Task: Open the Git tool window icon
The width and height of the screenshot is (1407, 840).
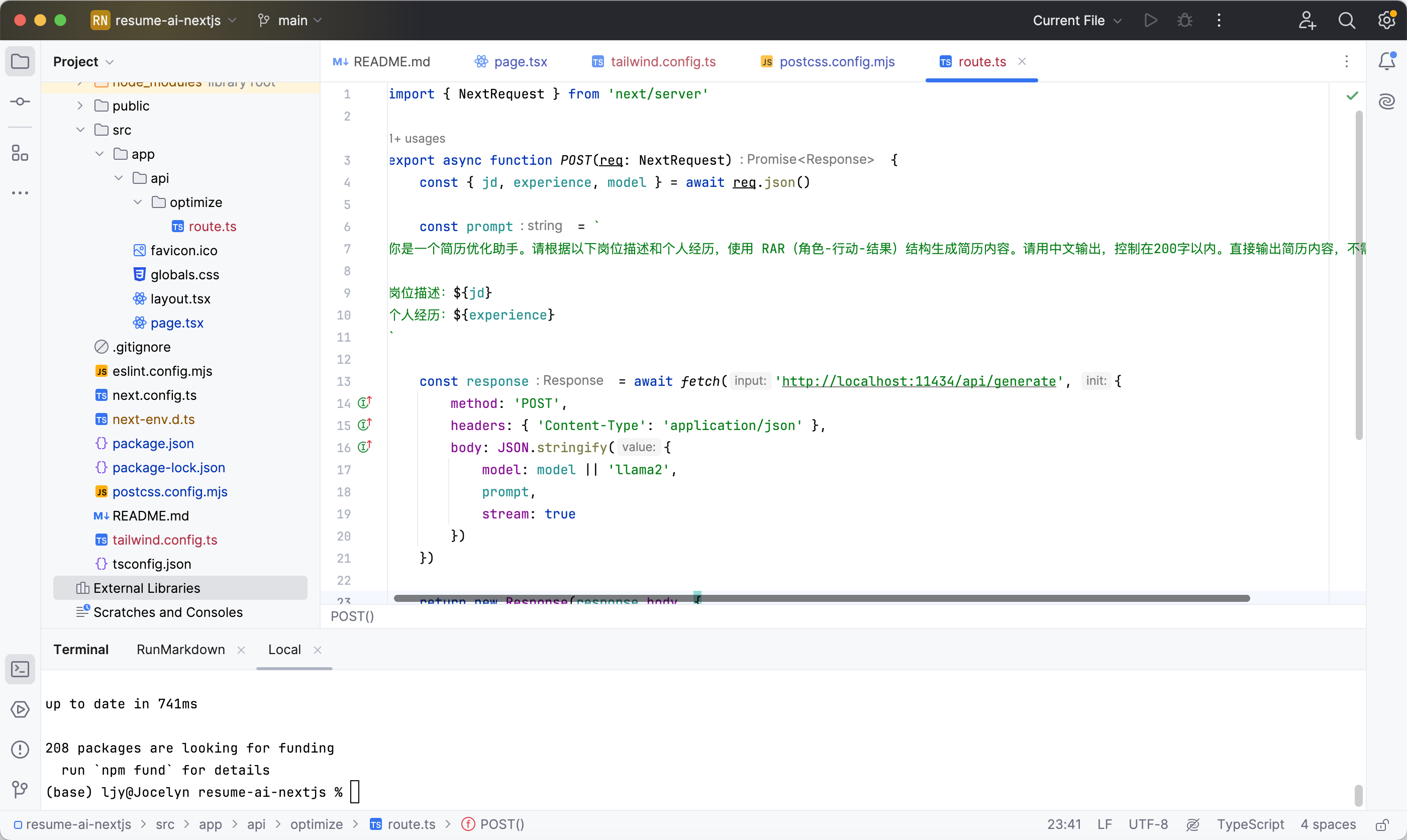Action: click(20, 789)
